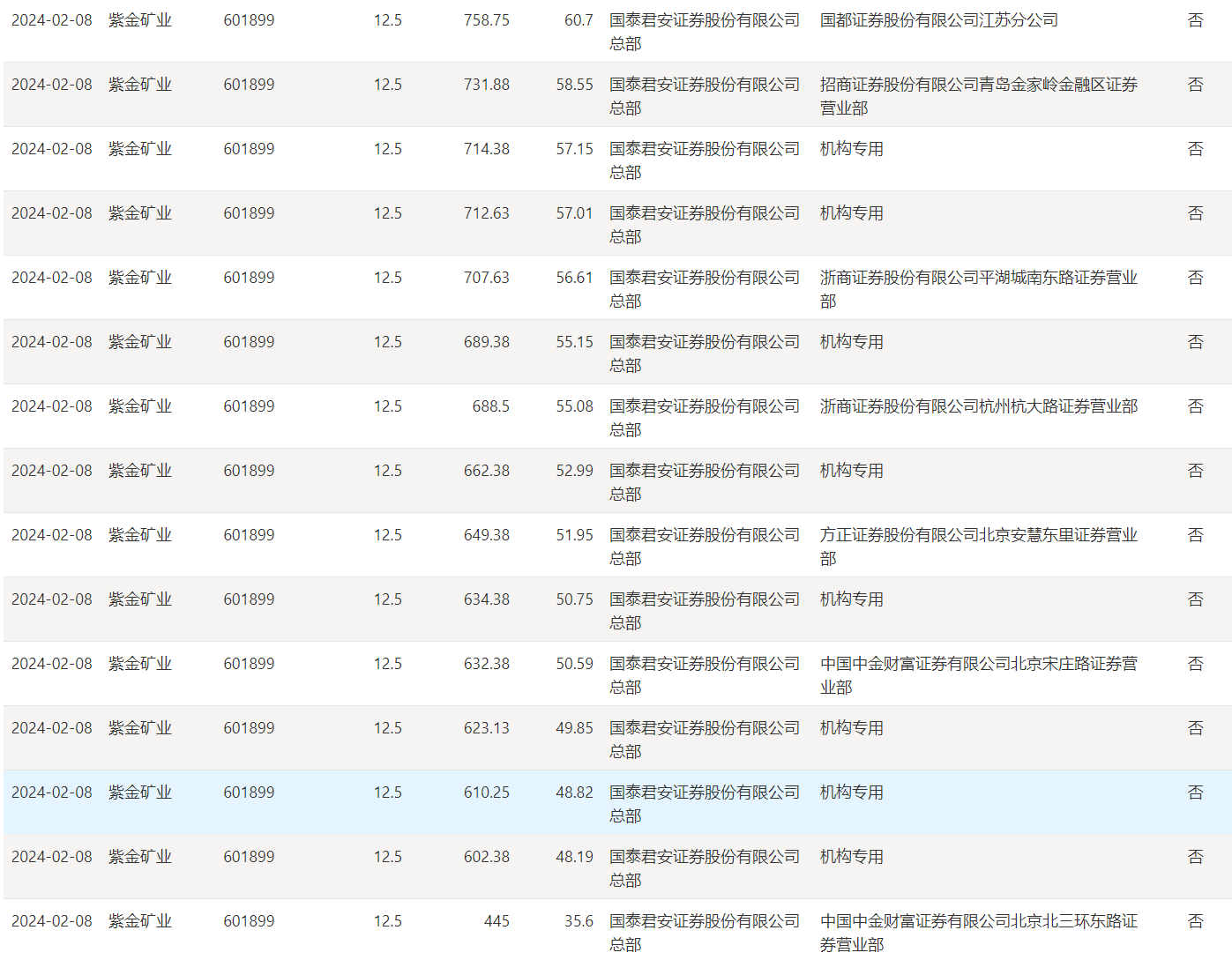The width and height of the screenshot is (1232, 960).
Task: Select the volume value 55.08
Action: click(x=575, y=406)
